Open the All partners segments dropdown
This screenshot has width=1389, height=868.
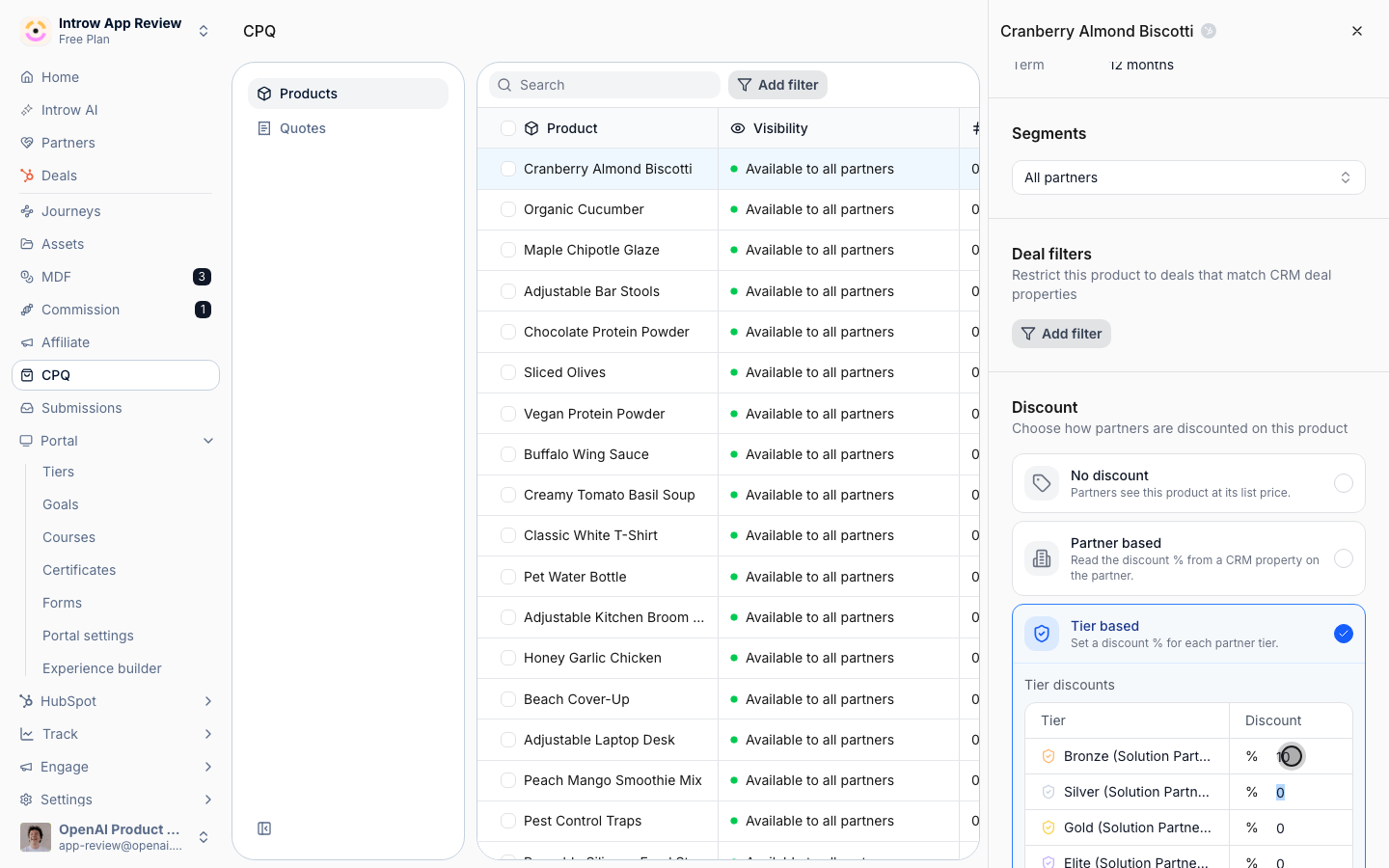click(1188, 177)
